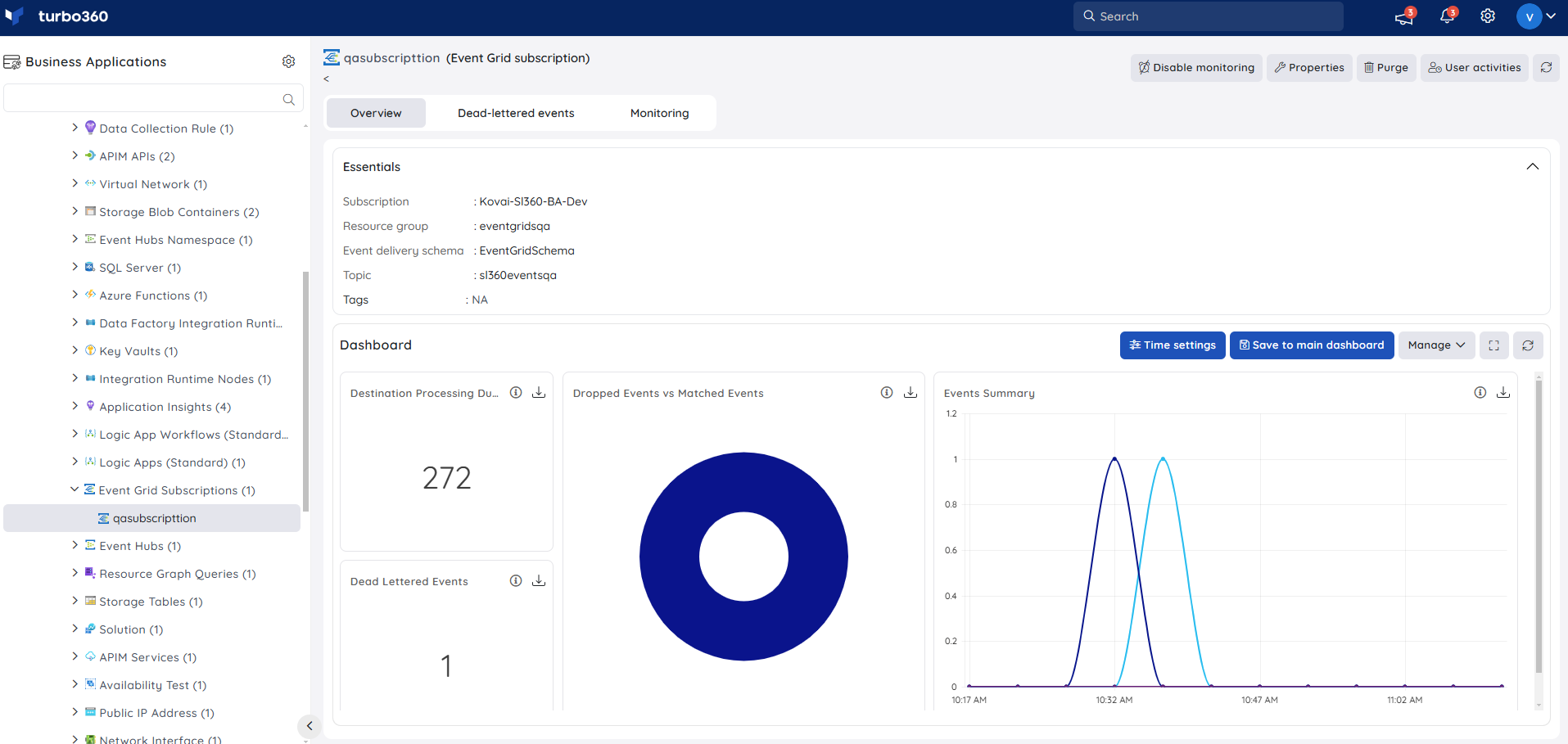
Task: Click the small back chevron under title
Action: coord(326,79)
